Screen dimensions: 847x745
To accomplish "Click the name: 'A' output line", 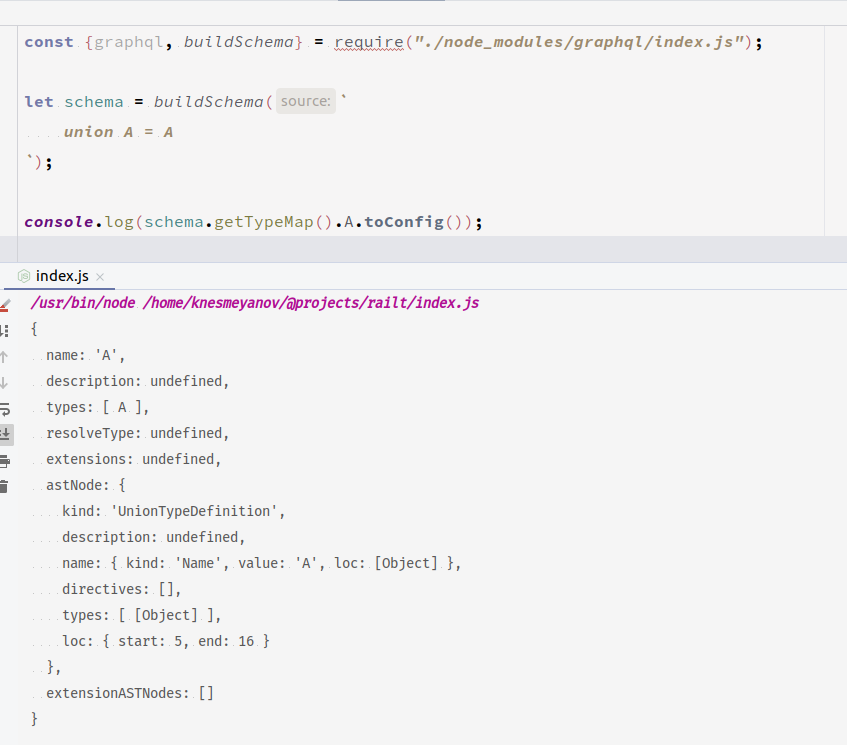I will tap(85, 355).
